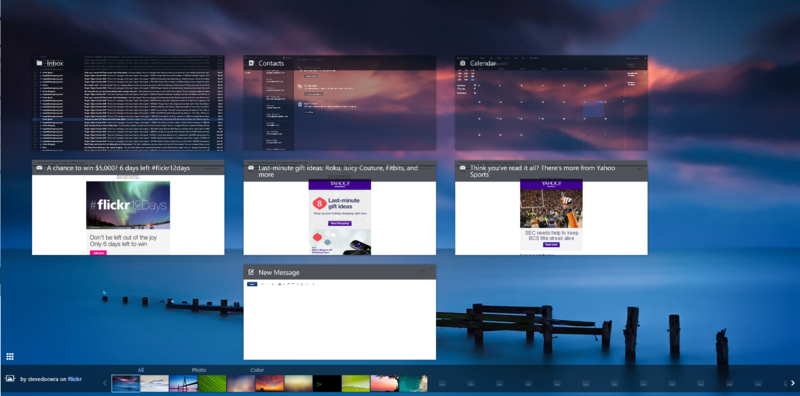Show previous backgrounds with left arrow
Viewport: 800px width, 396px height.
click(x=105, y=383)
